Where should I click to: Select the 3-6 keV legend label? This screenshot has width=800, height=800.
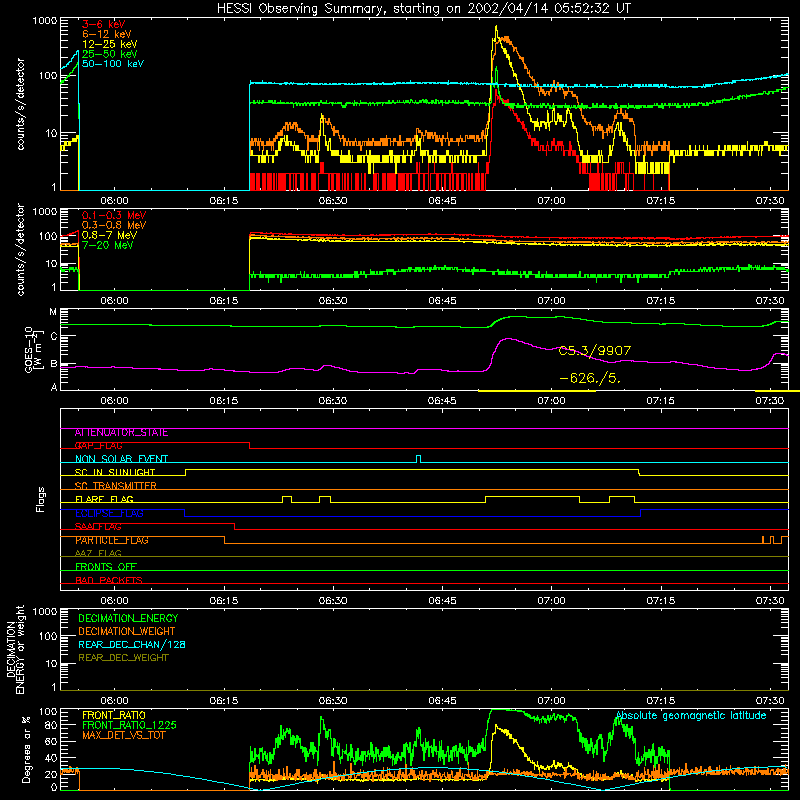[103, 24]
